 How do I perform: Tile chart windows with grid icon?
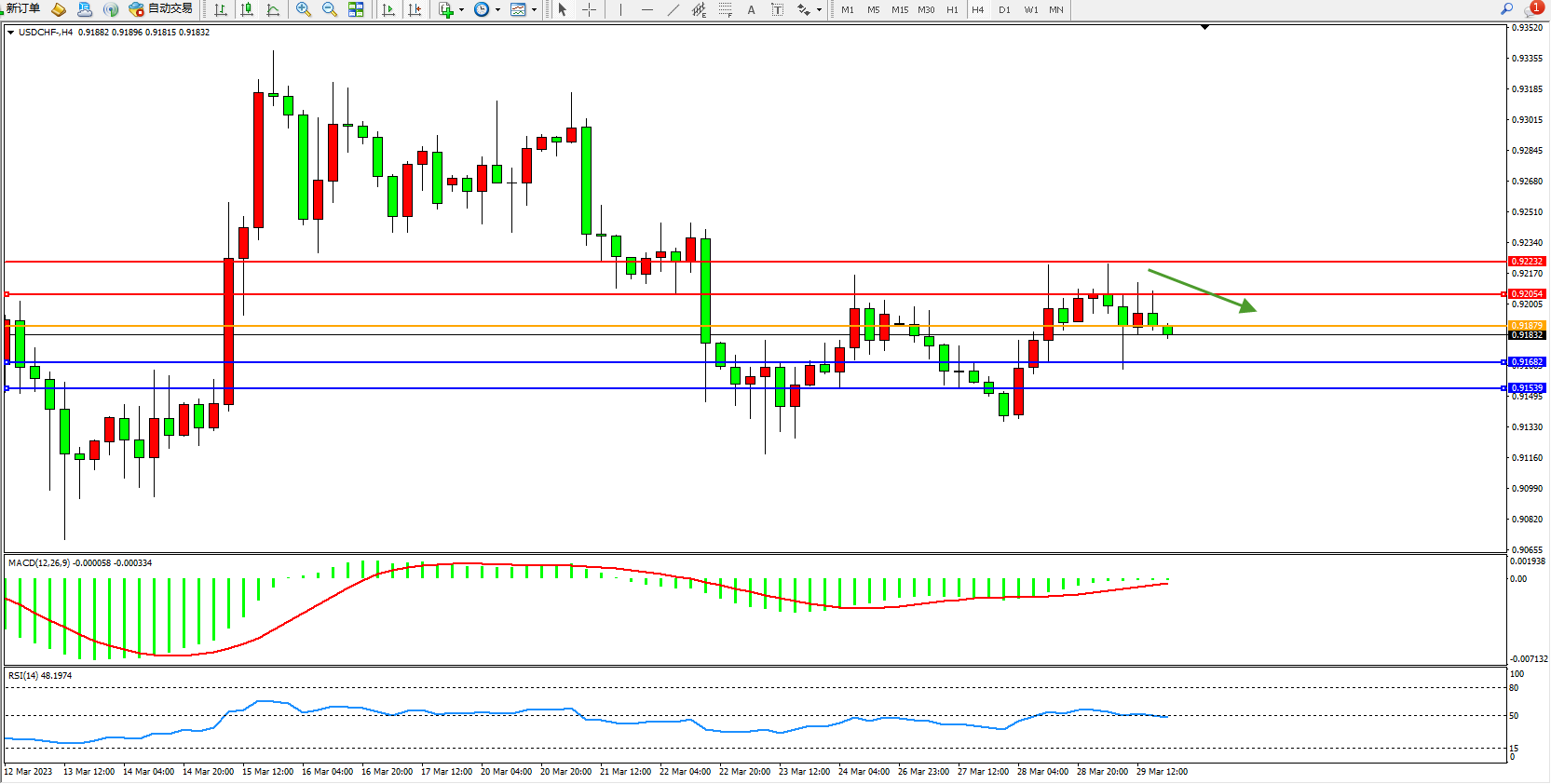coord(356,9)
